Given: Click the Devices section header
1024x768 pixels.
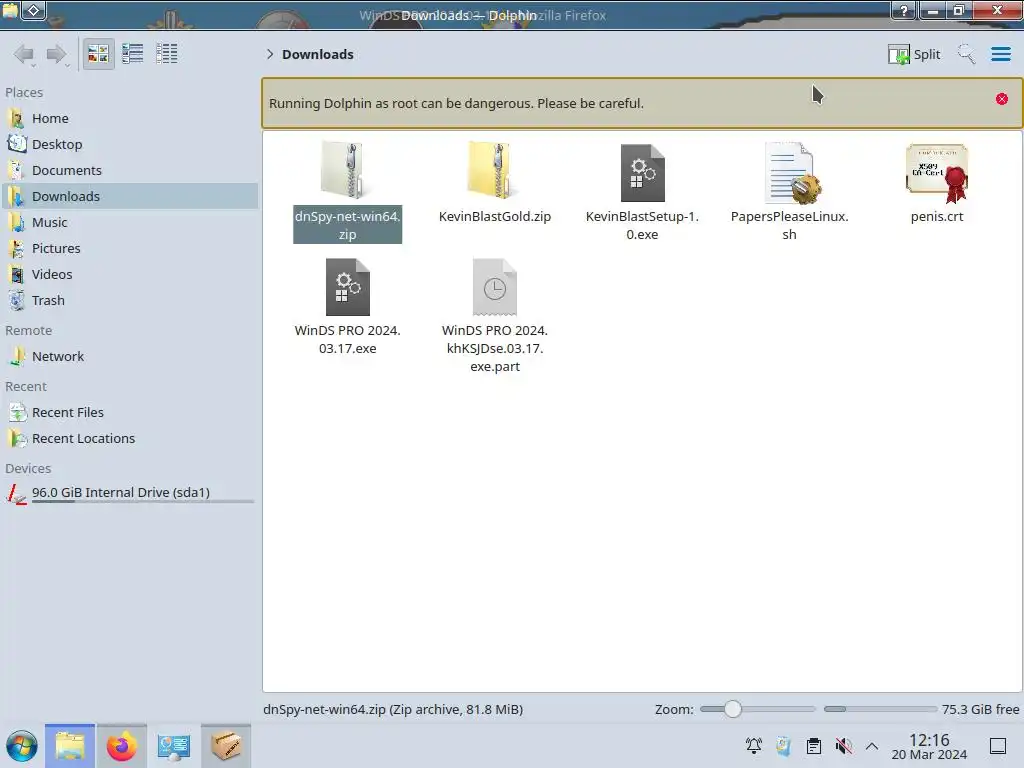Looking at the screenshot, I should pos(28,469).
